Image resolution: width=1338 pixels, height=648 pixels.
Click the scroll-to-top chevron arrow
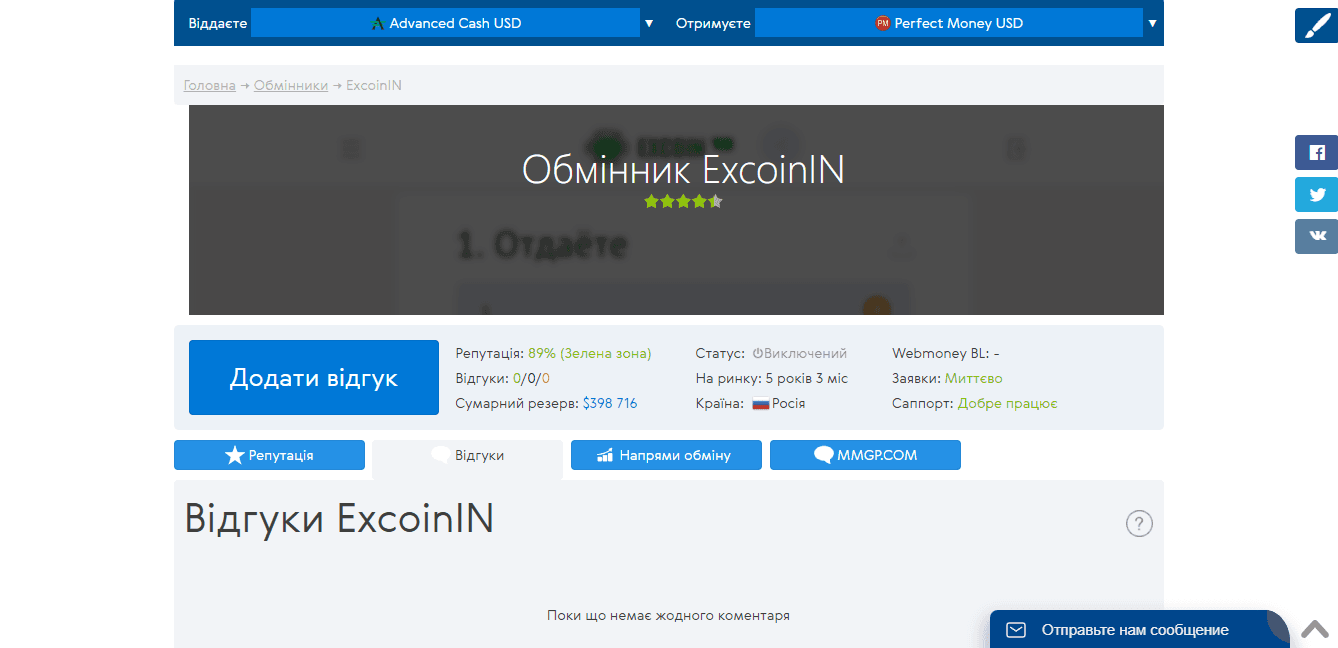click(1315, 629)
